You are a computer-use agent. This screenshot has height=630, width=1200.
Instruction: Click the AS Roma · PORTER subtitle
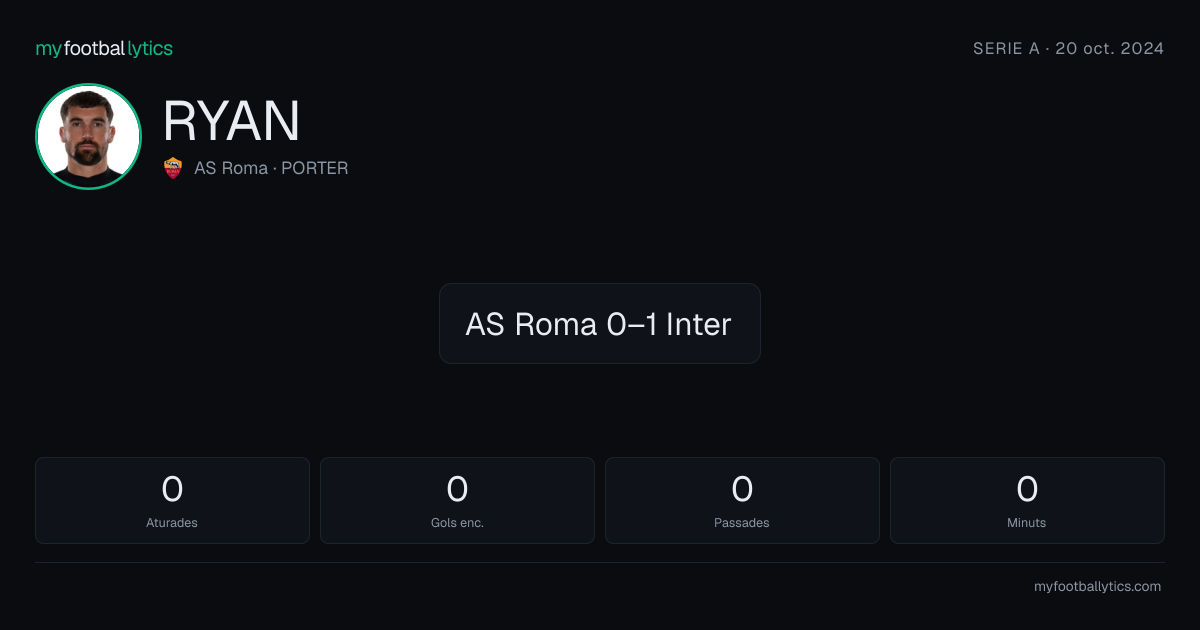pyautogui.click(x=271, y=168)
